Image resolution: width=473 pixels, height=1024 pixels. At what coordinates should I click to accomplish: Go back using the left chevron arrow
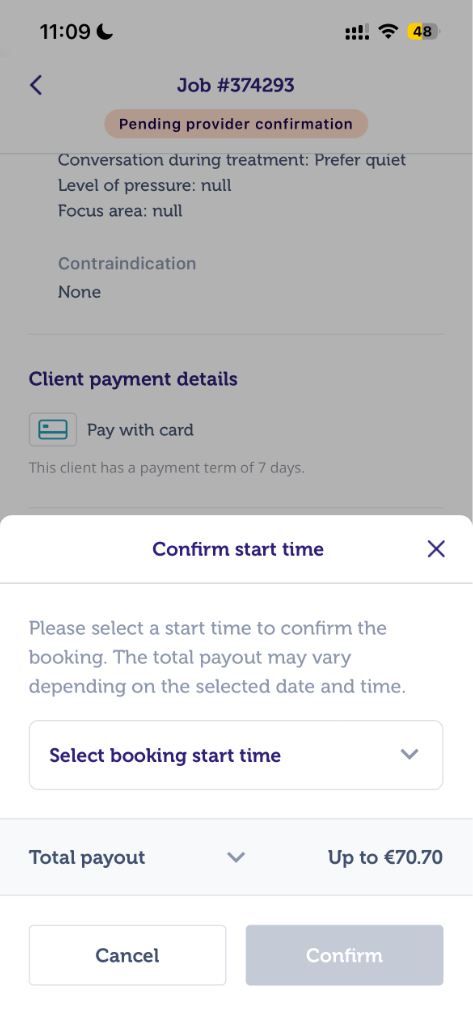point(36,85)
